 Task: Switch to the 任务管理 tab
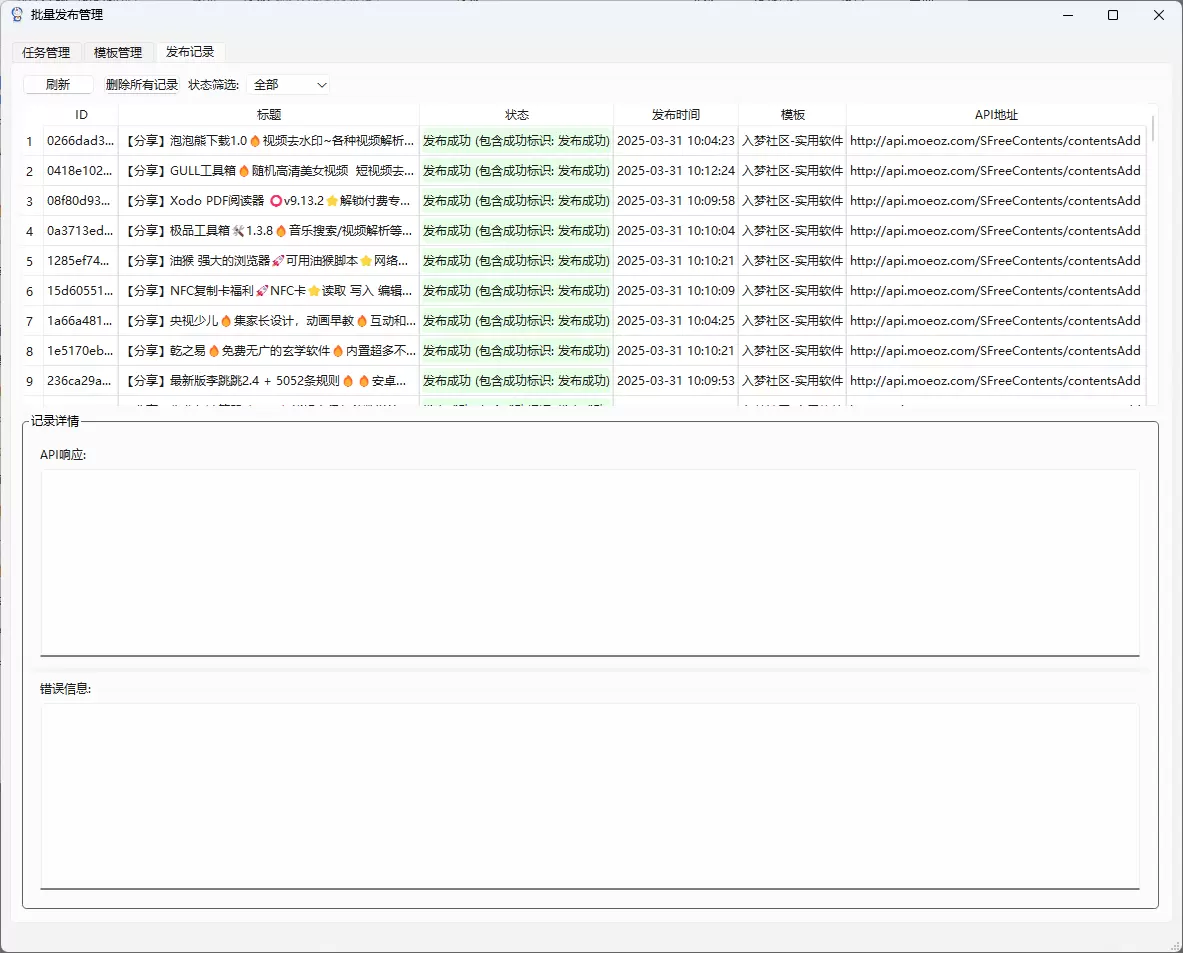point(46,52)
